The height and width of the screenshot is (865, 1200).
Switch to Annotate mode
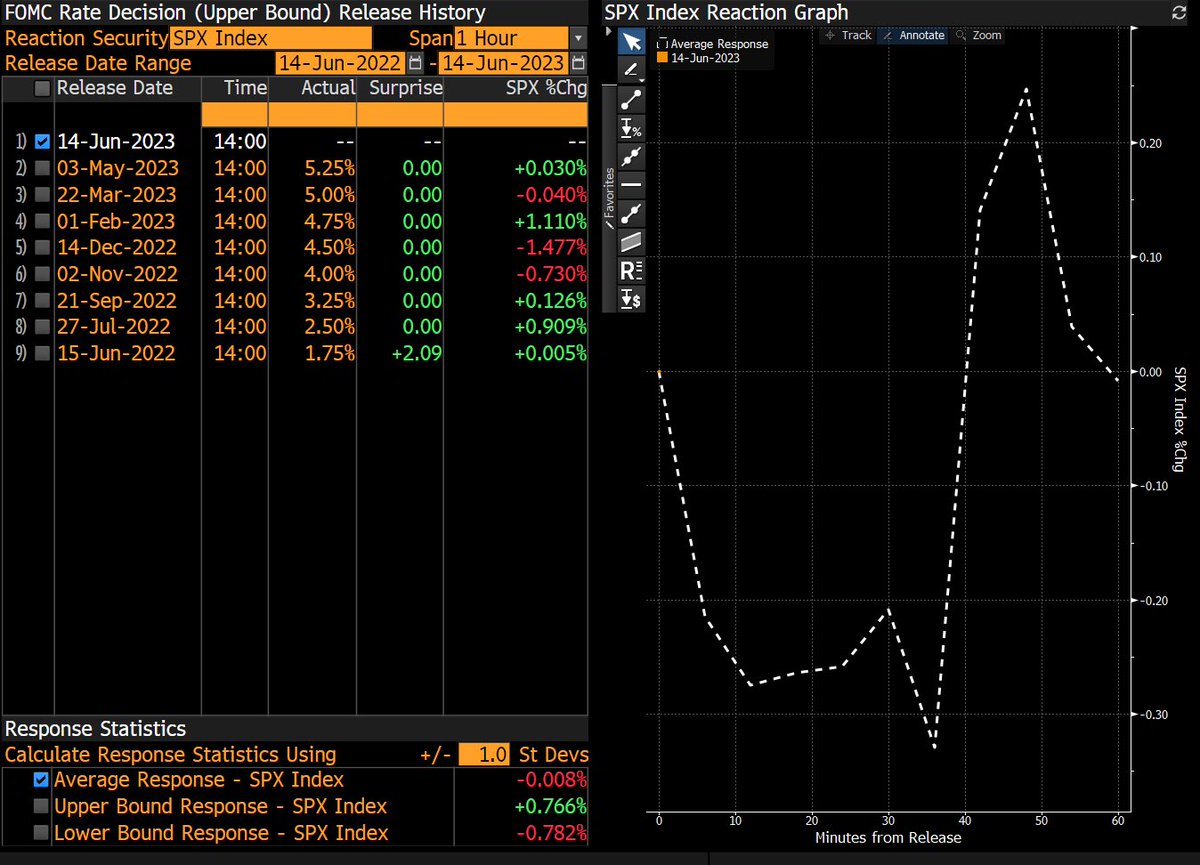pyautogui.click(x=913, y=35)
